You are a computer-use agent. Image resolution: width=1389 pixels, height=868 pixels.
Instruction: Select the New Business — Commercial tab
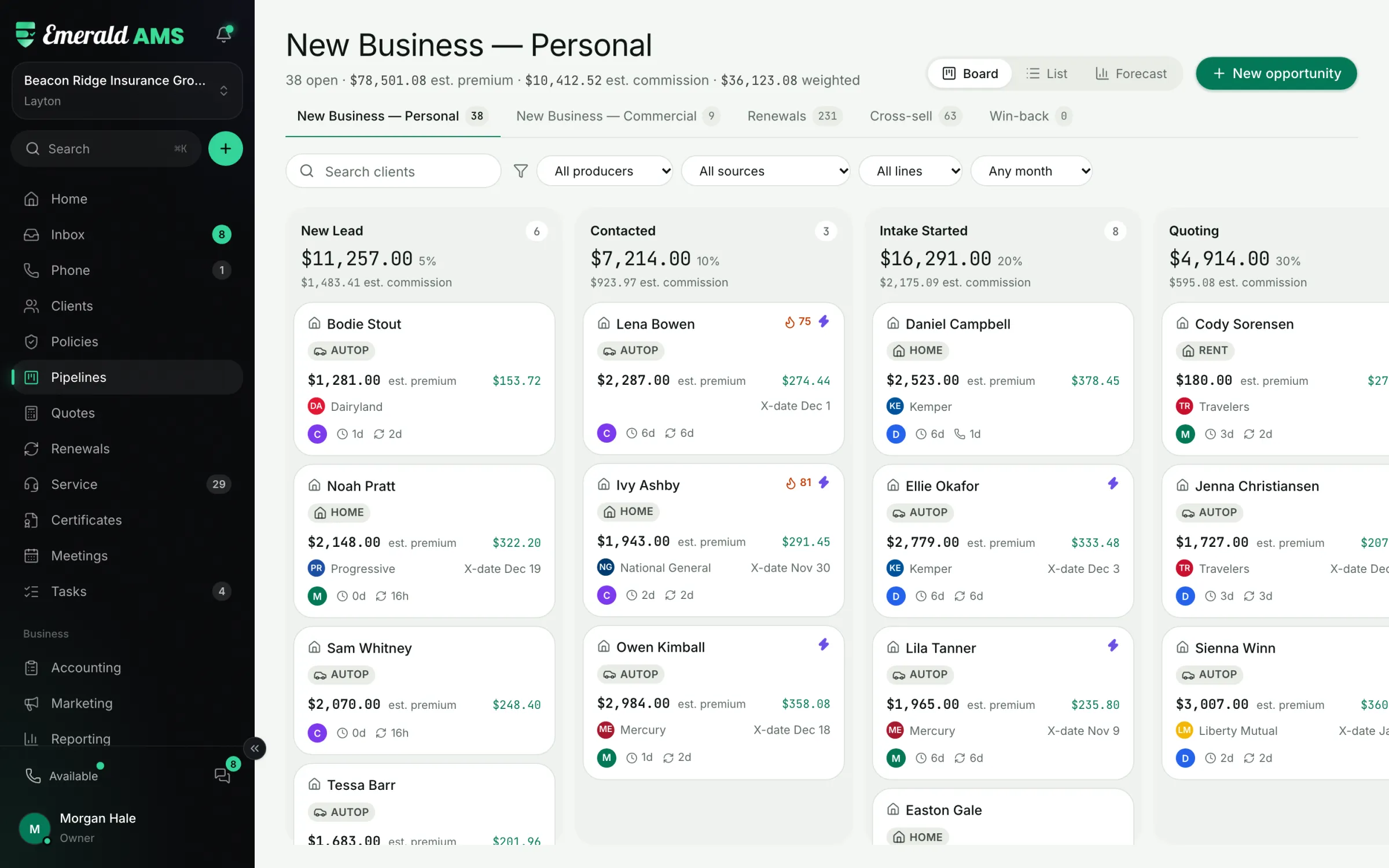(x=618, y=116)
